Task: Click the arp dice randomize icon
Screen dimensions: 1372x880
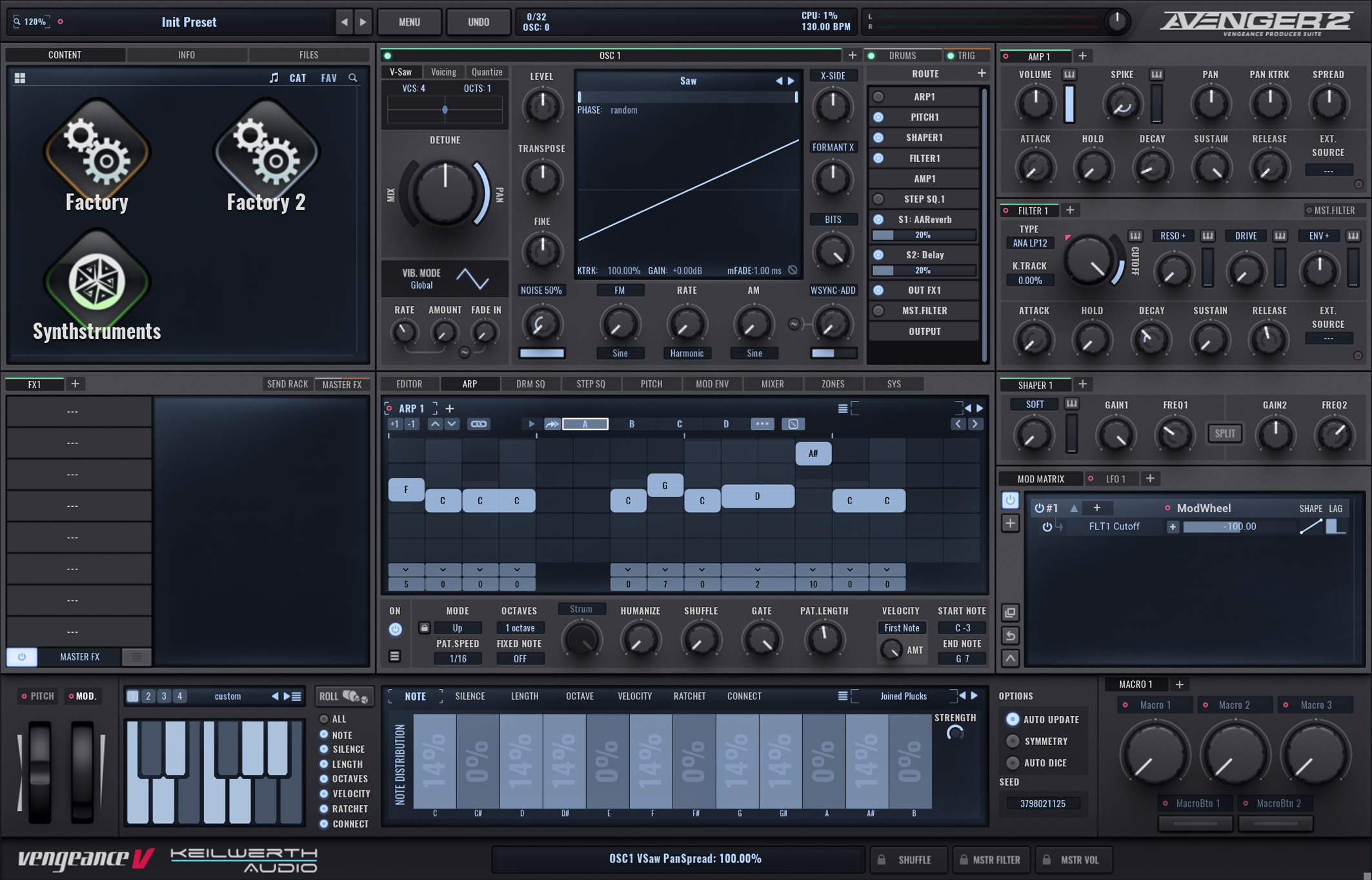Action: coord(793,424)
